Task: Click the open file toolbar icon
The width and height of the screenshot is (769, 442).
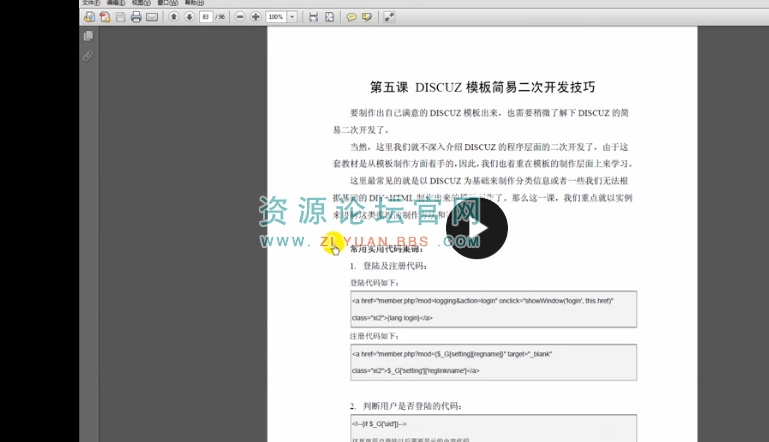Action: click(89, 17)
